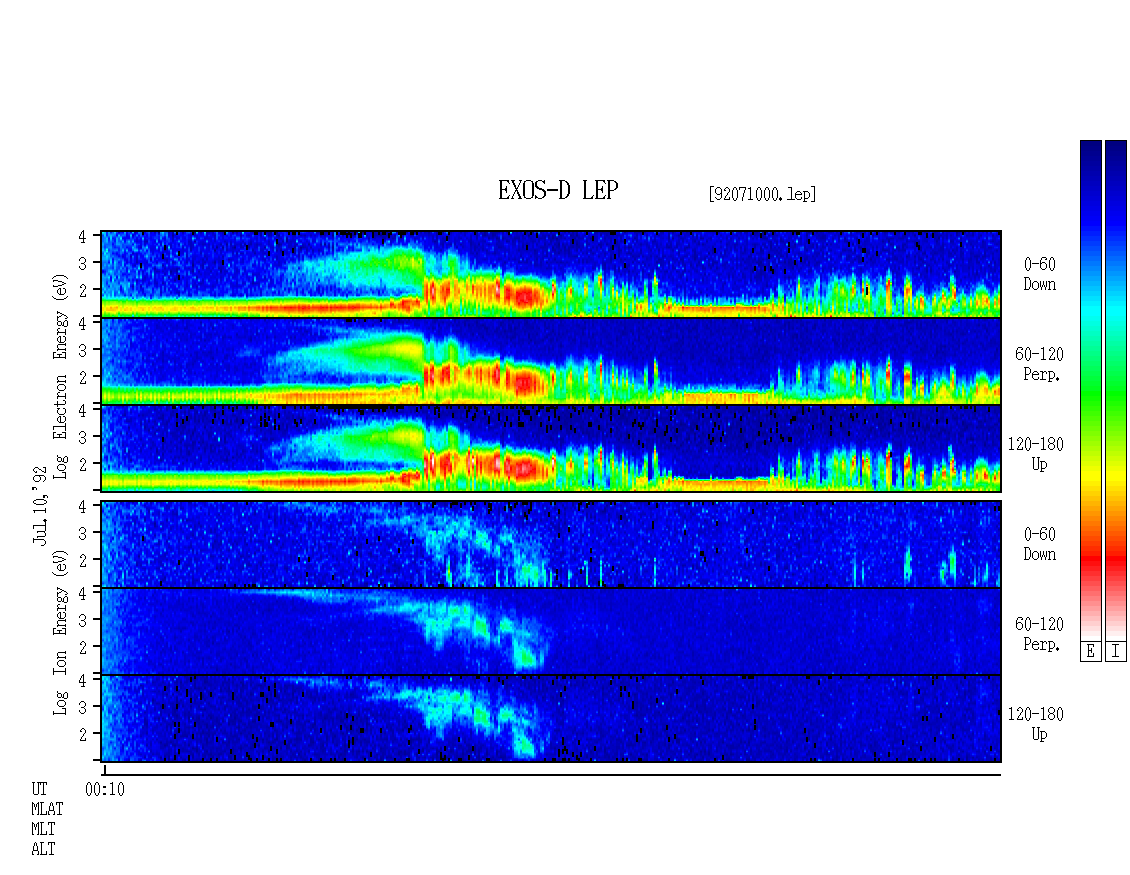Click the 00:10 tick mark on time axis
Viewport: 1130px width, 875px height.
point(105,770)
